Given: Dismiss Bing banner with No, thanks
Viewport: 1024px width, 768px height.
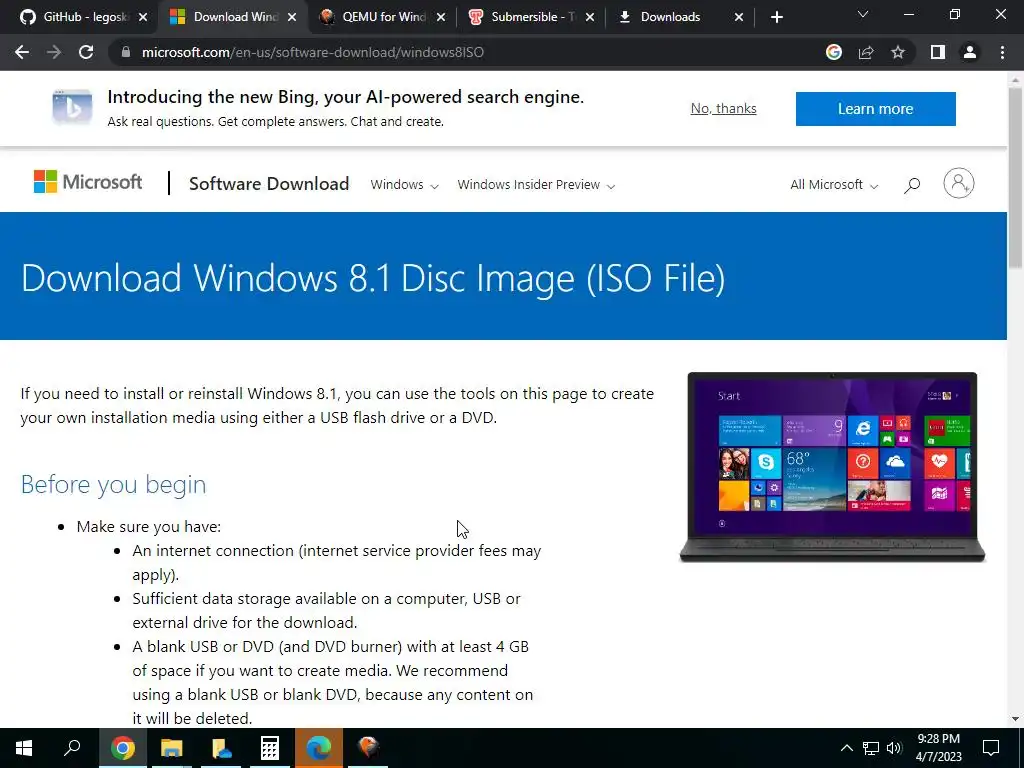Looking at the screenshot, I should (724, 108).
